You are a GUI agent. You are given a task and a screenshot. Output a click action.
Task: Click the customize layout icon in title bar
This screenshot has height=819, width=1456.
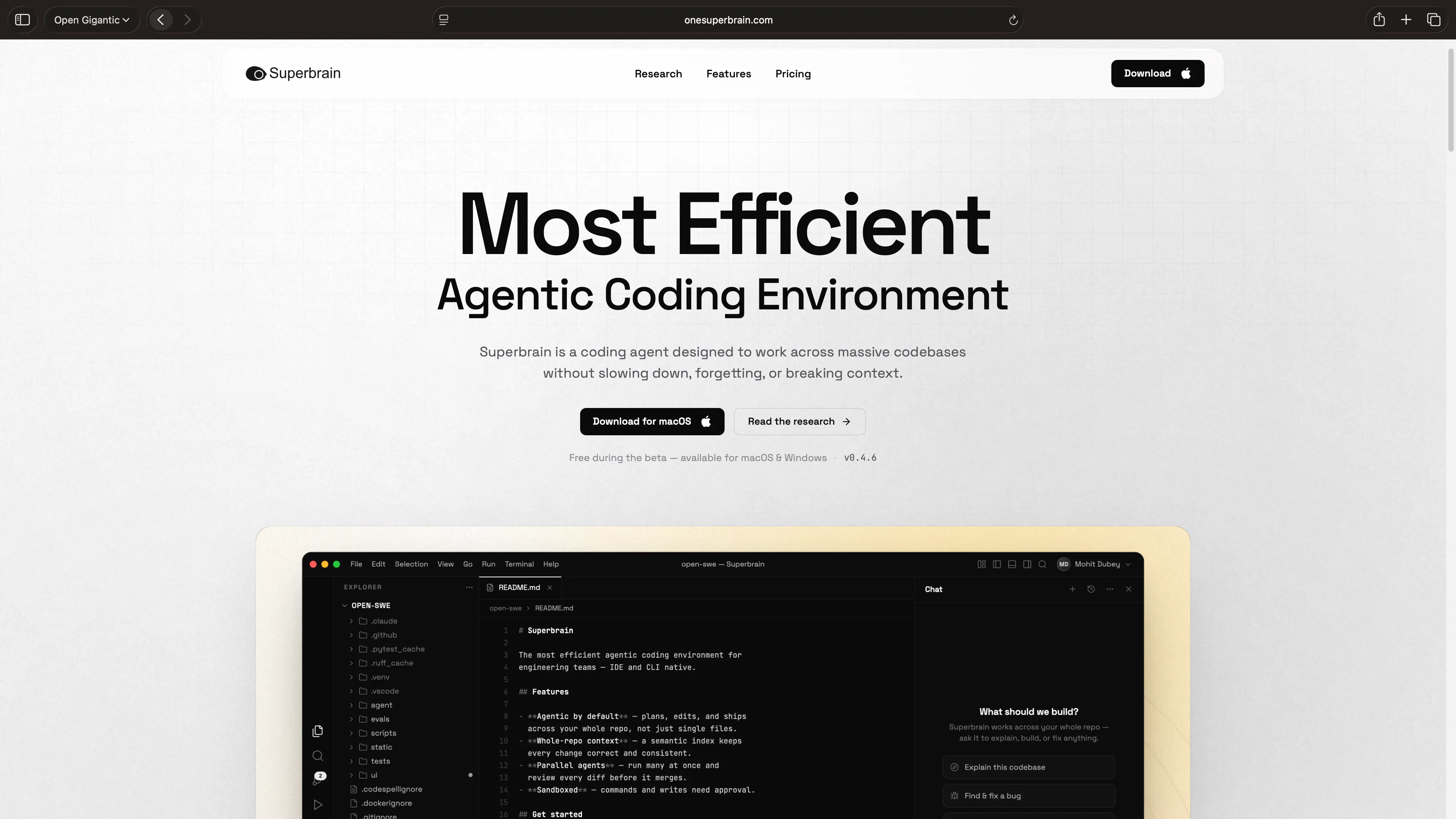click(x=981, y=564)
